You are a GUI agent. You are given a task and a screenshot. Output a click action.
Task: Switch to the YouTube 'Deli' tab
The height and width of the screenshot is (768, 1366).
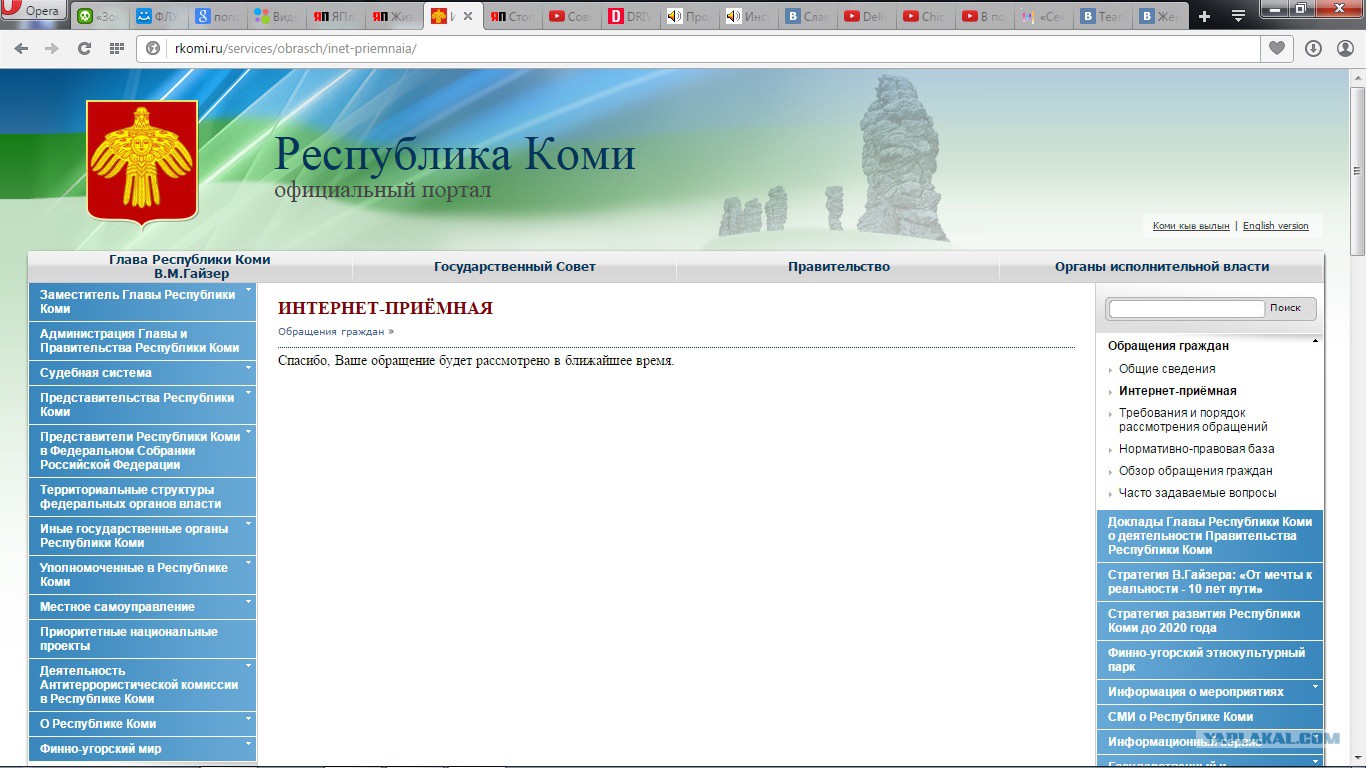coord(865,16)
